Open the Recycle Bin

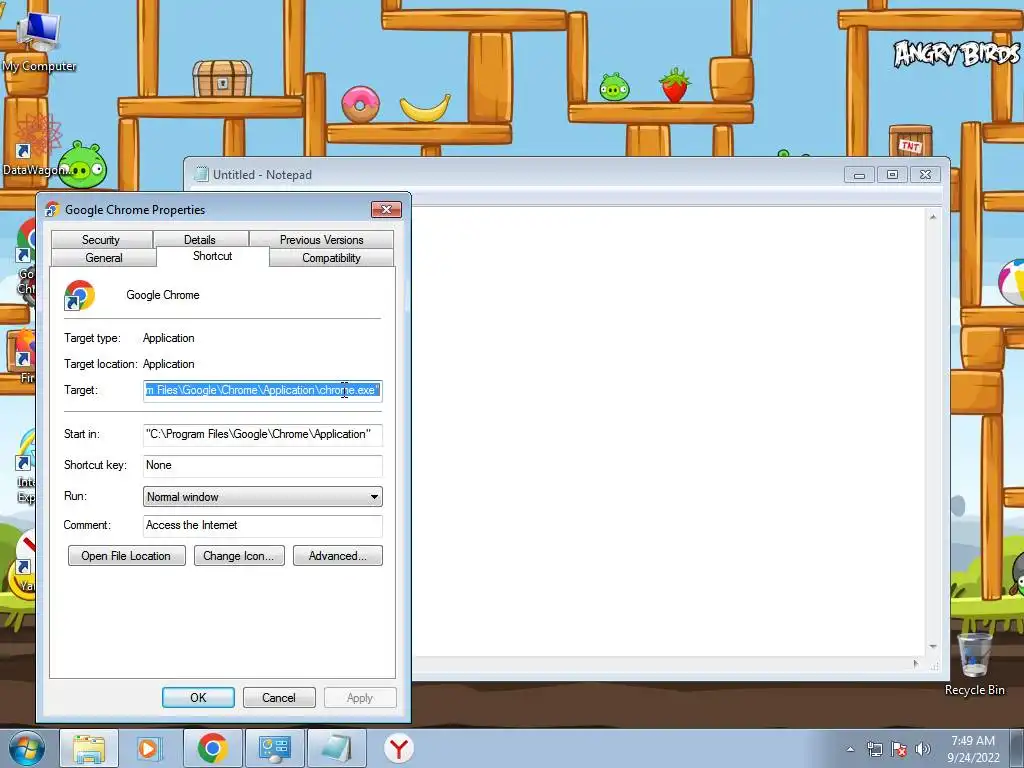974,665
